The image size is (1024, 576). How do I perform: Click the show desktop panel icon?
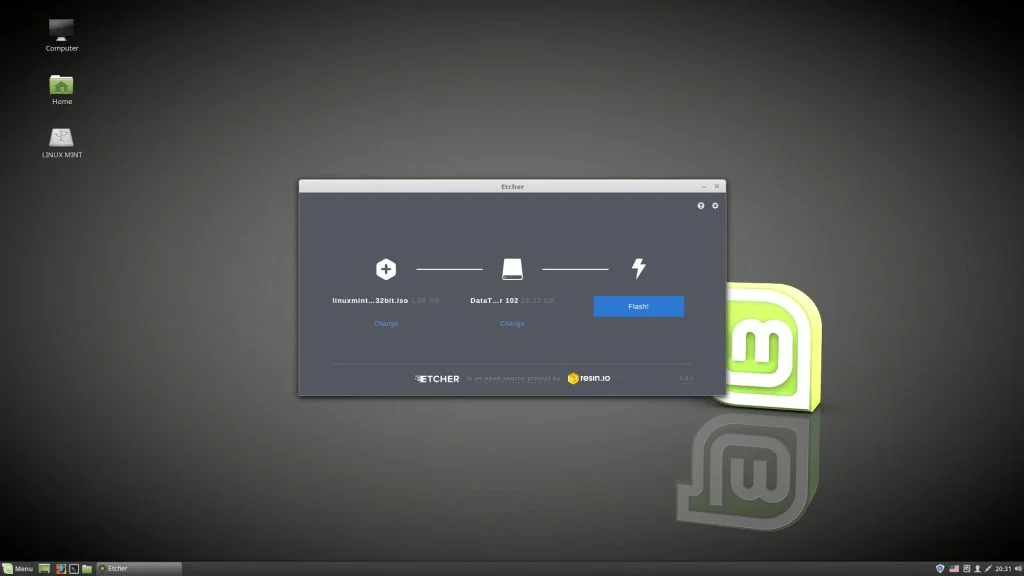44,569
